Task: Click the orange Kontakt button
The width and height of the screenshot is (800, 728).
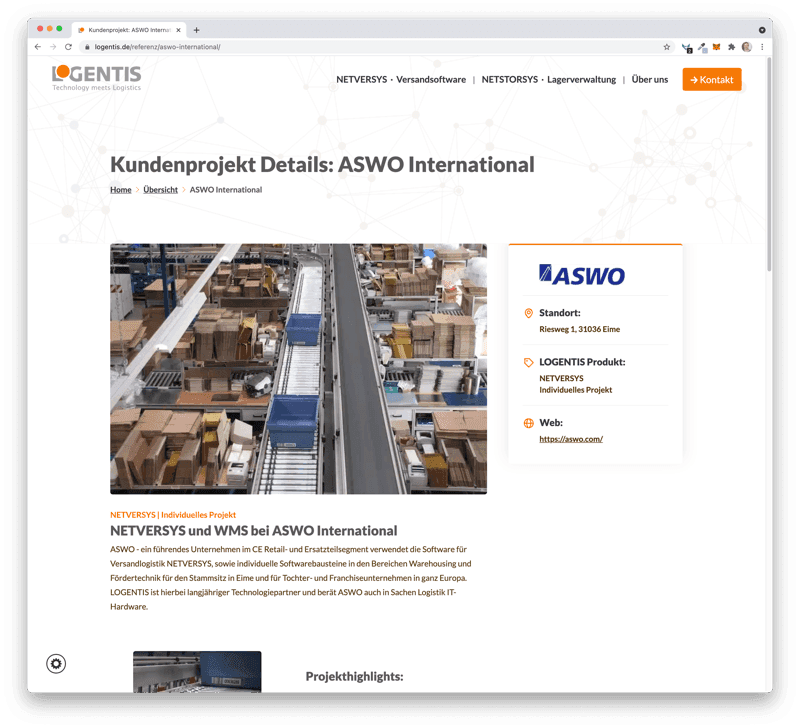Action: tap(712, 80)
